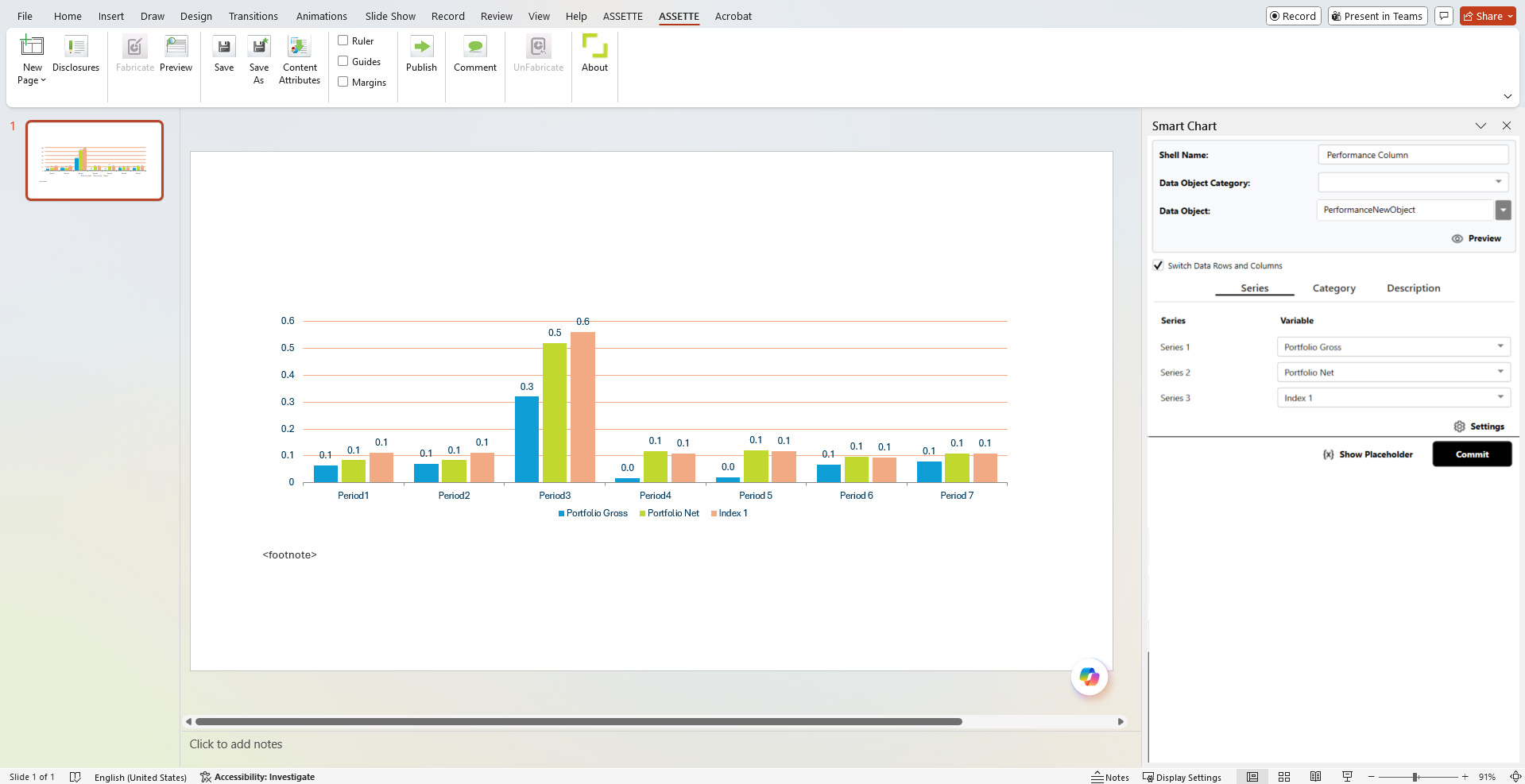This screenshot has height=784, width=1525.
Task: Click the zoom slider in status bar
Action: tap(1415, 777)
